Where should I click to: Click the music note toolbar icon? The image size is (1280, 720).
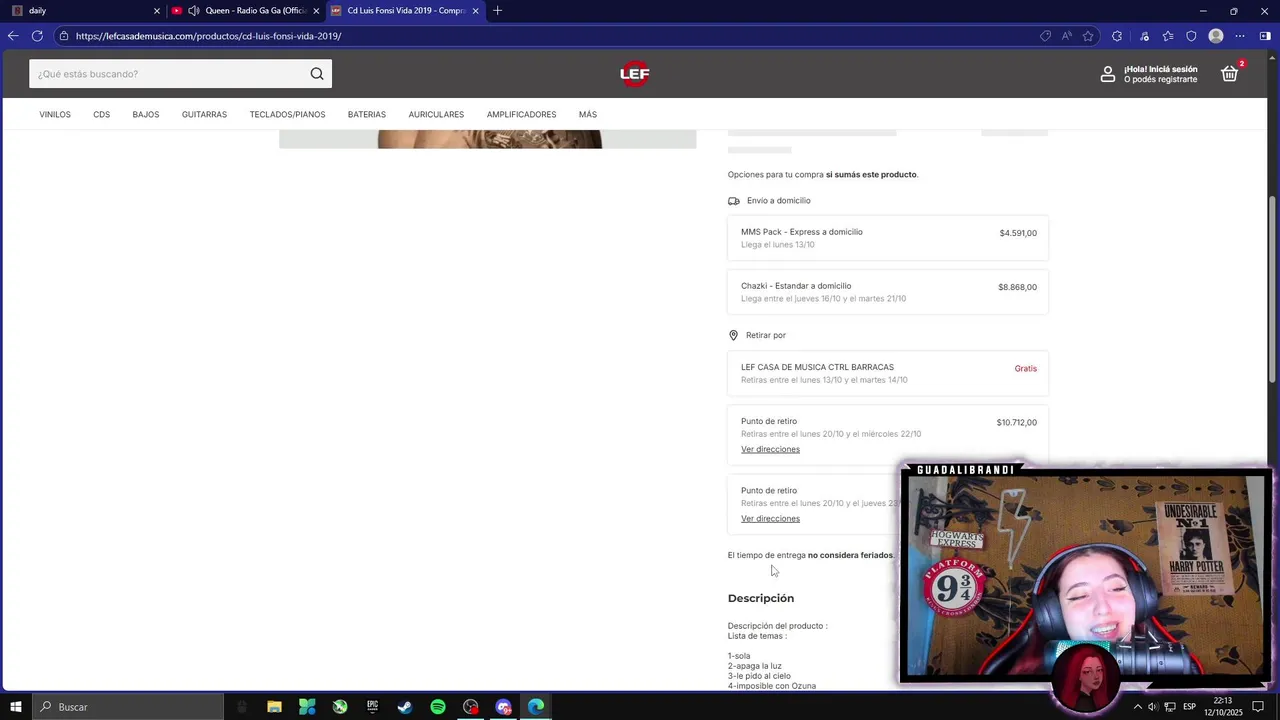(1145, 36)
